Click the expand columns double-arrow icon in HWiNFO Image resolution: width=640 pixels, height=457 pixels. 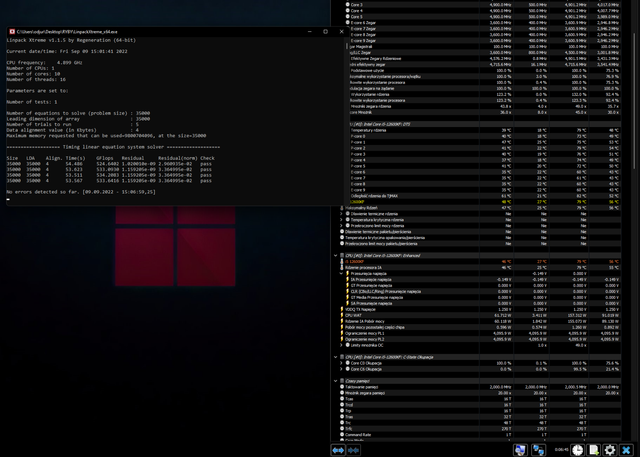point(338,450)
